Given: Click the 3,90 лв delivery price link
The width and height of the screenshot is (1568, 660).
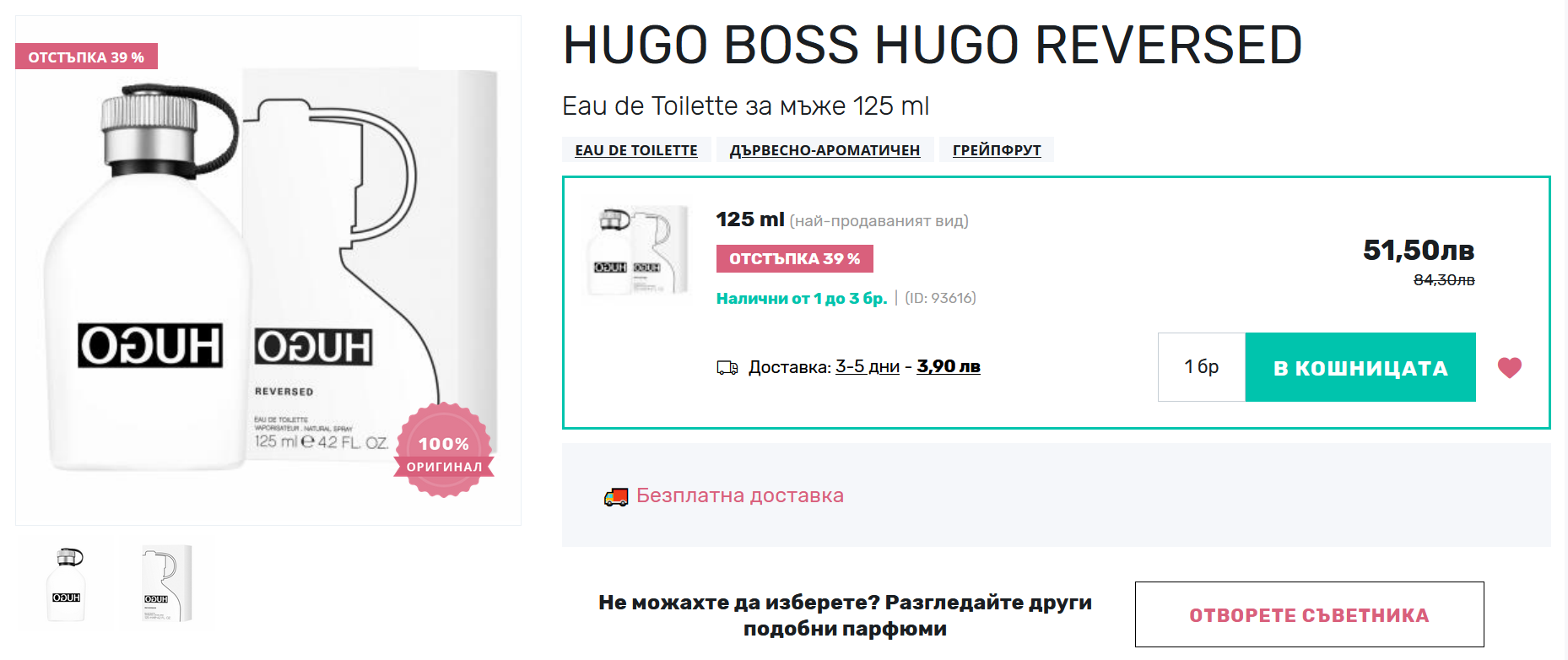Looking at the screenshot, I should (x=949, y=366).
